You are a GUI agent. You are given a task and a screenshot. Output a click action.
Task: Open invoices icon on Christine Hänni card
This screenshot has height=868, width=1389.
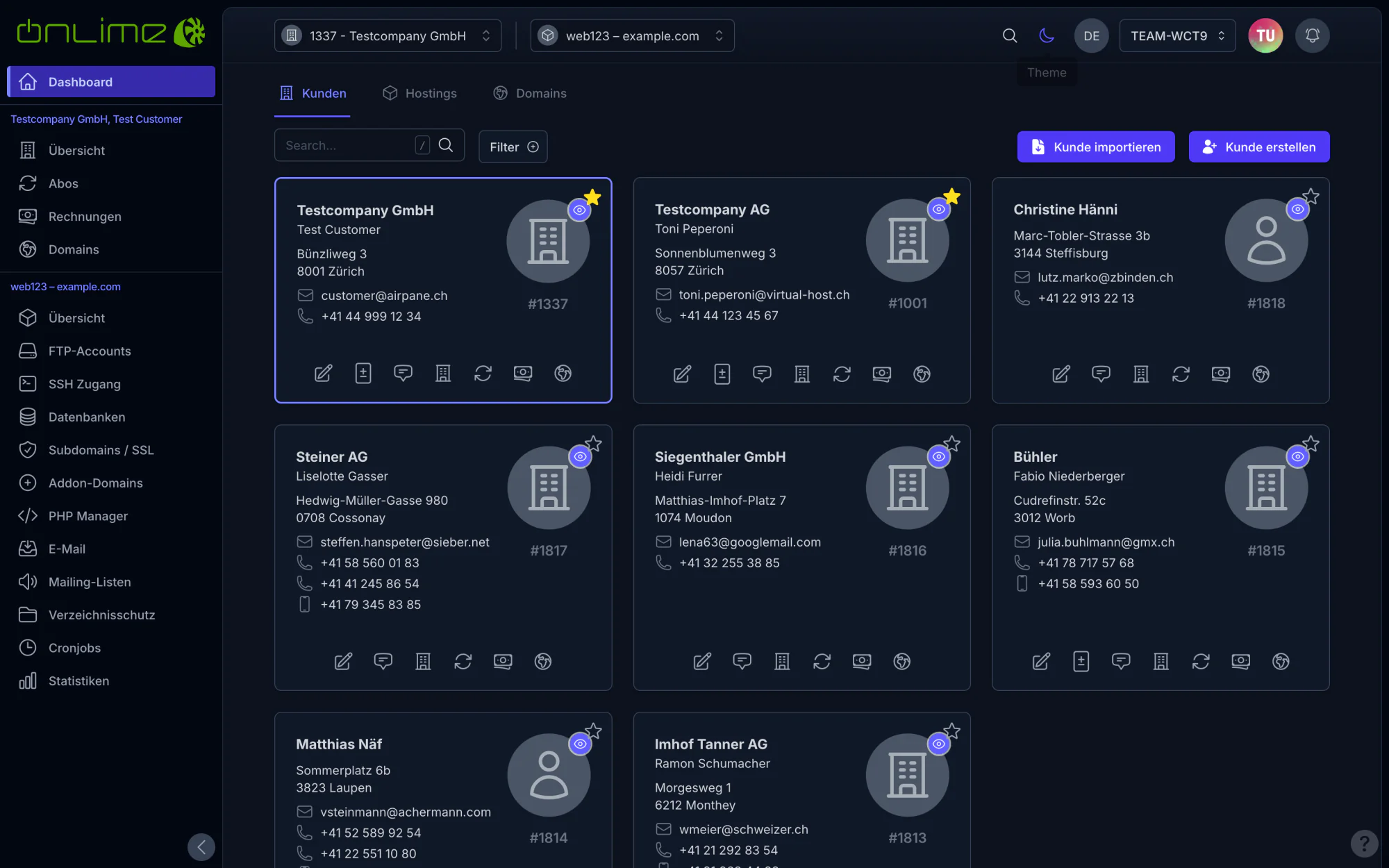[x=1221, y=374]
